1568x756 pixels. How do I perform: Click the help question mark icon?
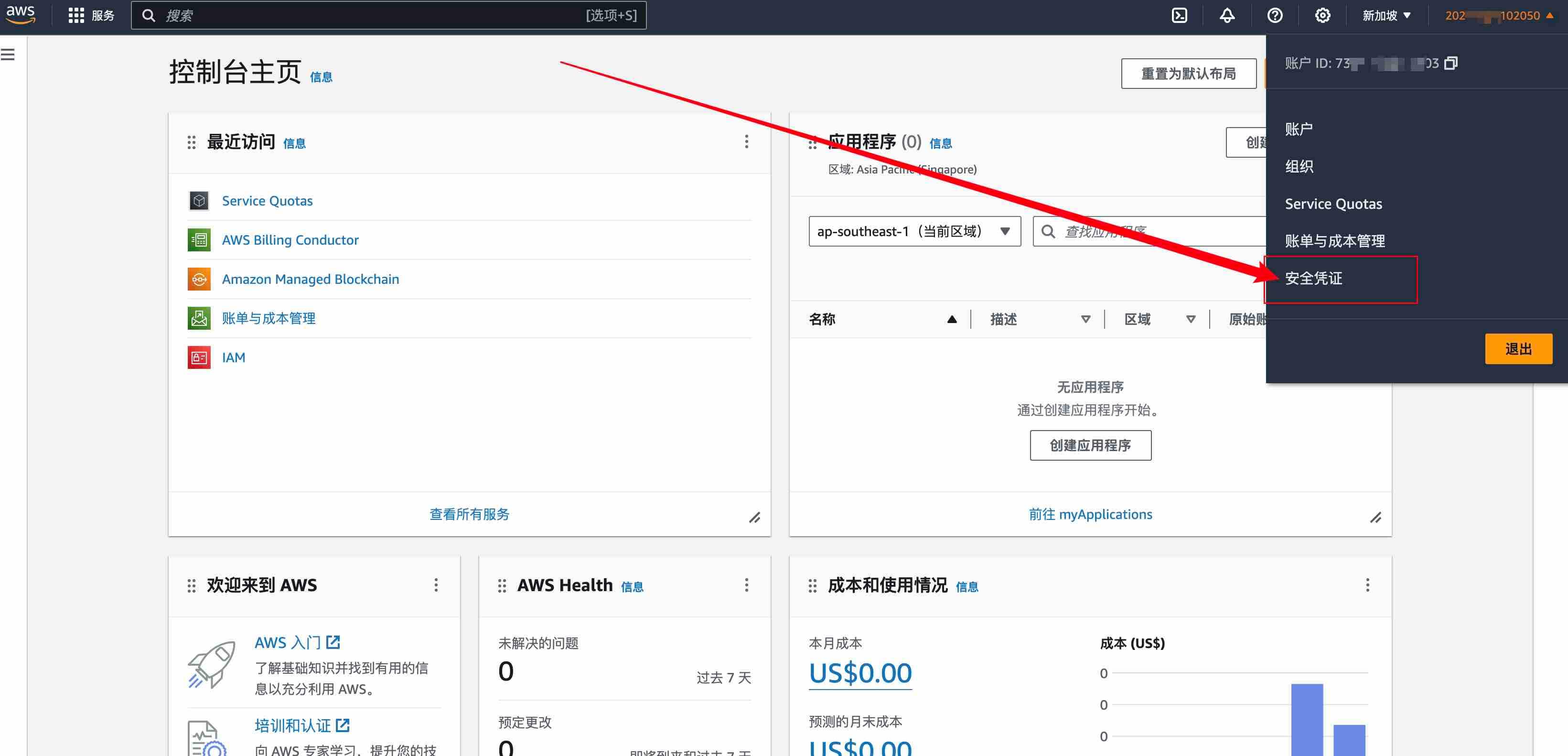point(1275,16)
